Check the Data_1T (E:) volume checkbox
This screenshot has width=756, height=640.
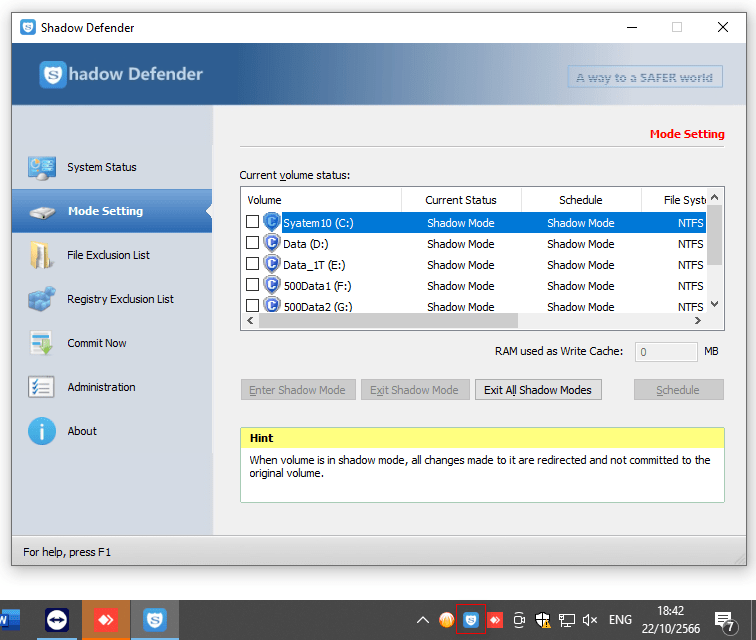pyautogui.click(x=252, y=264)
